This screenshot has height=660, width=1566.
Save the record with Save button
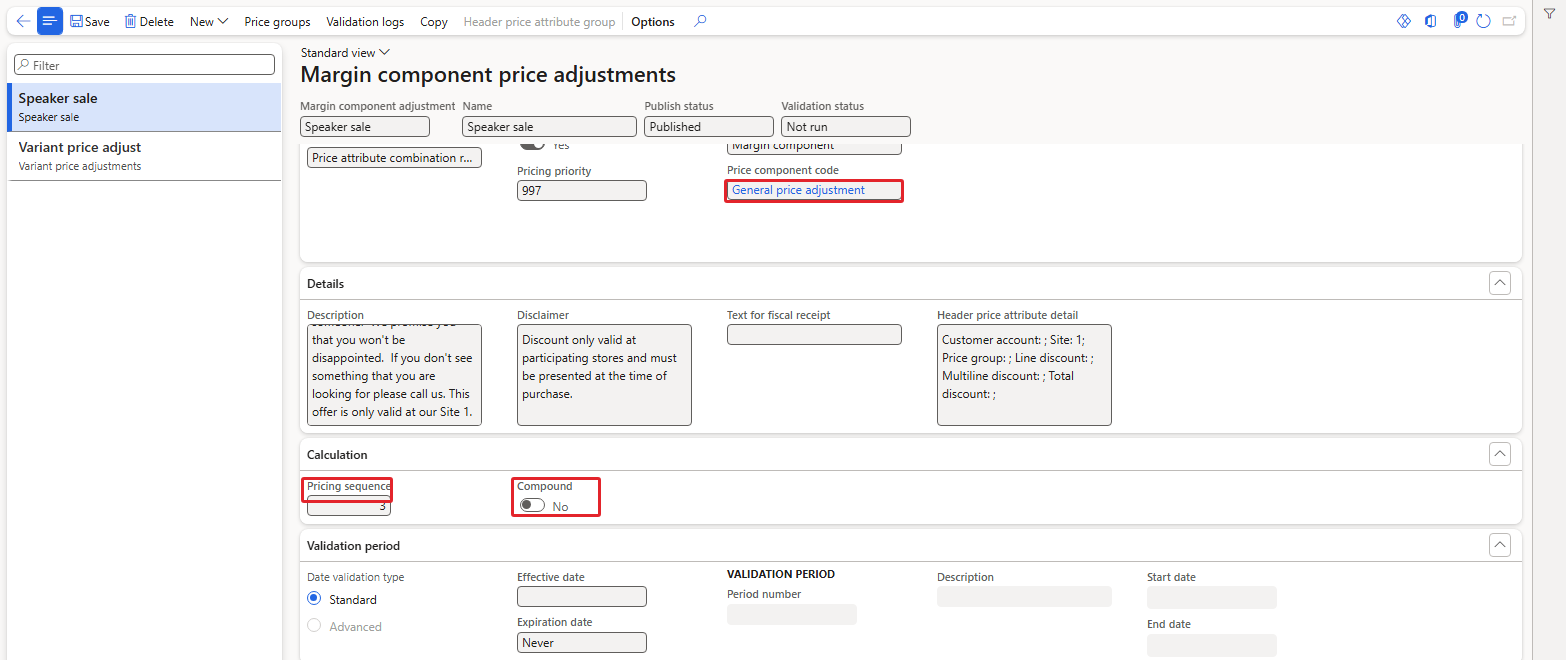coord(90,21)
